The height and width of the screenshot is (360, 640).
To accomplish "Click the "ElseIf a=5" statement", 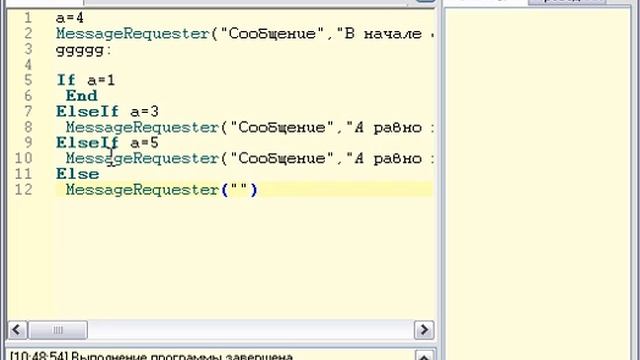I will tap(107, 143).
